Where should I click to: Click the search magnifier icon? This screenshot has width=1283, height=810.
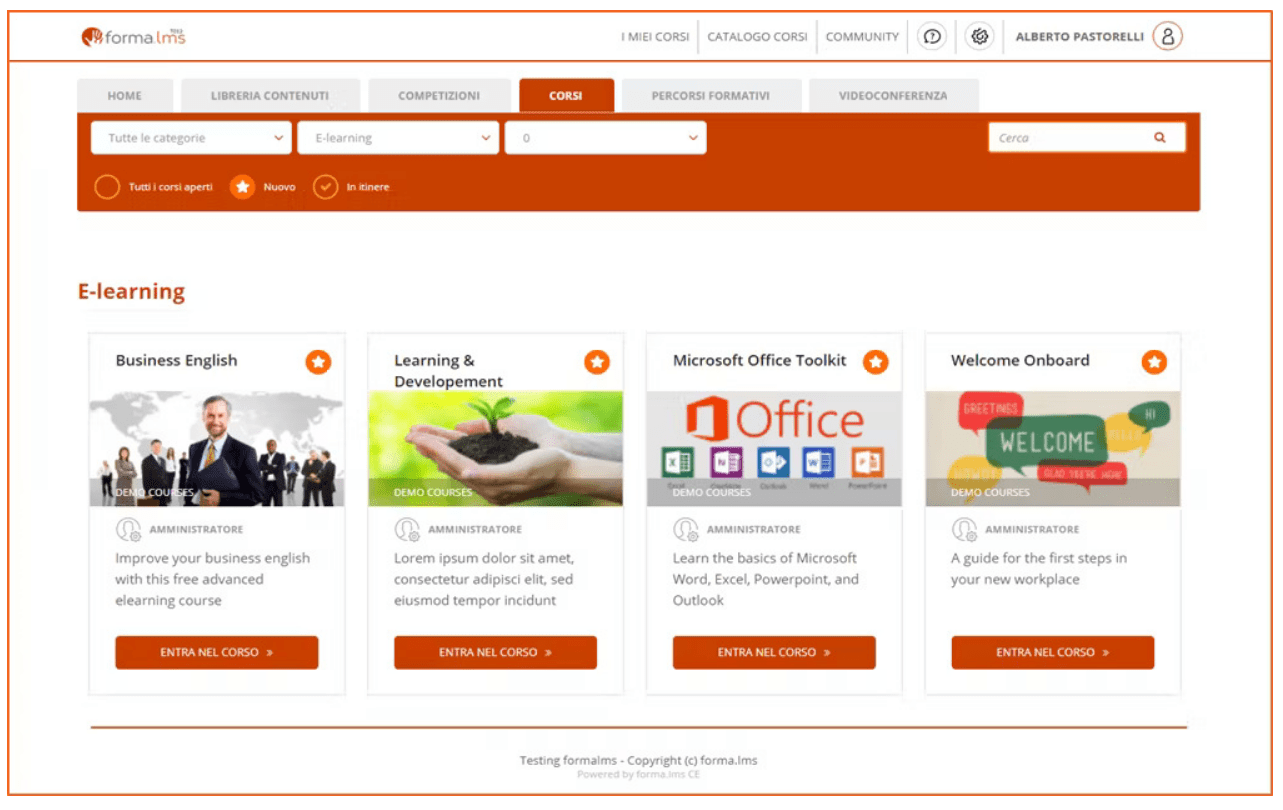coord(1159,138)
